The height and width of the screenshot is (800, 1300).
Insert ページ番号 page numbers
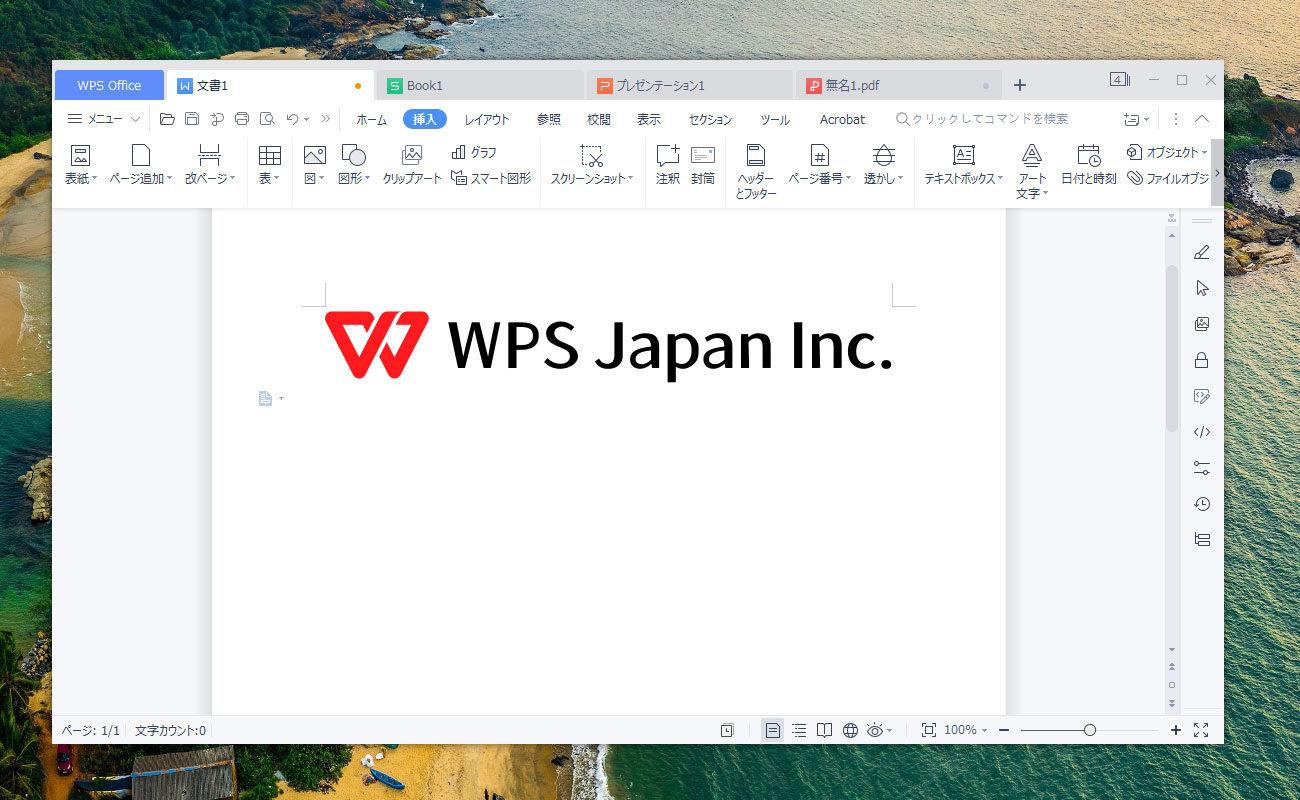tap(820, 165)
